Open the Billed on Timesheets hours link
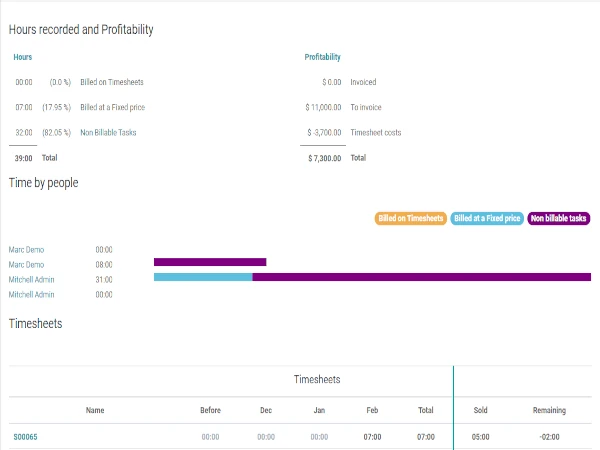600x450 pixels. click(x=114, y=82)
